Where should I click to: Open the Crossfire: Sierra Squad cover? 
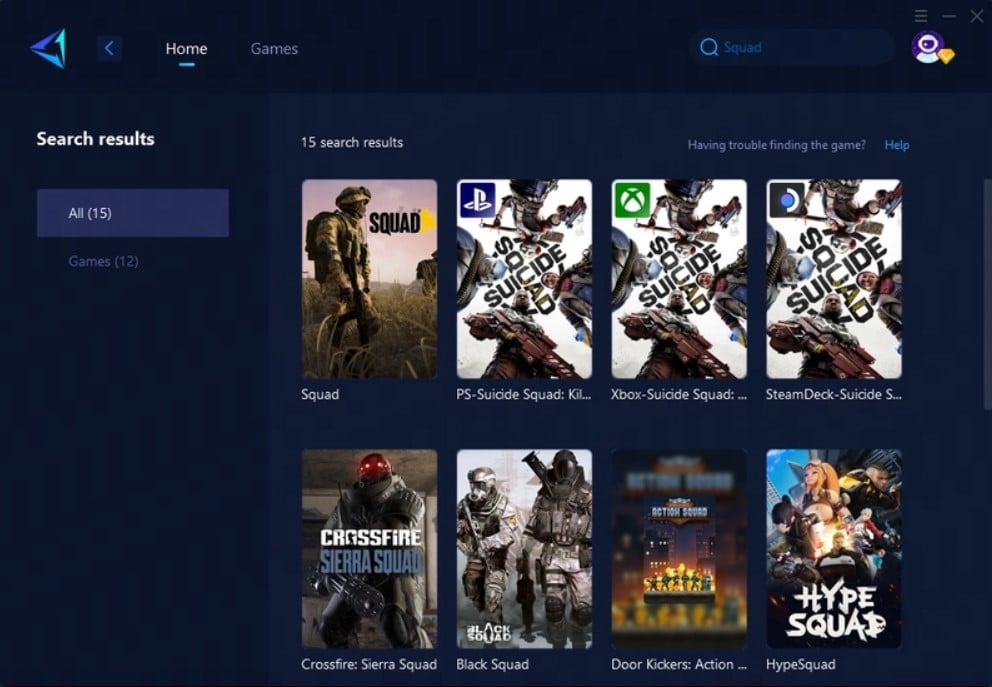tap(369, 549)
